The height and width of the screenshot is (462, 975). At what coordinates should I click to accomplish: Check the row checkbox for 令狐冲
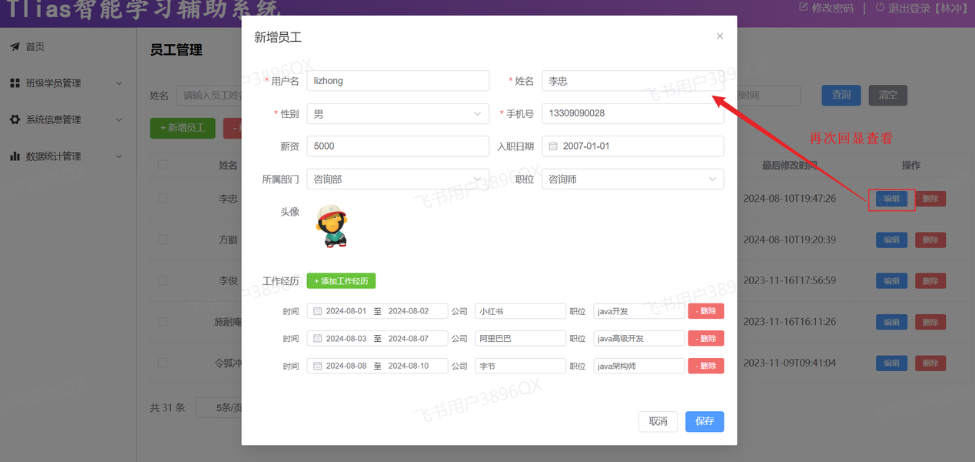click(162, 363)
